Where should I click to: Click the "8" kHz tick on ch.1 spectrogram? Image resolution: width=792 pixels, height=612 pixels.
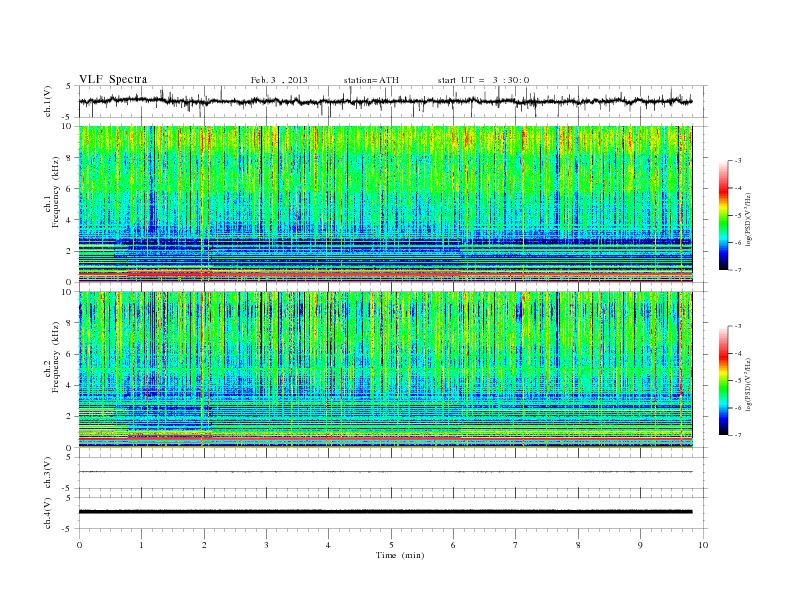click(x=69, y=158)
